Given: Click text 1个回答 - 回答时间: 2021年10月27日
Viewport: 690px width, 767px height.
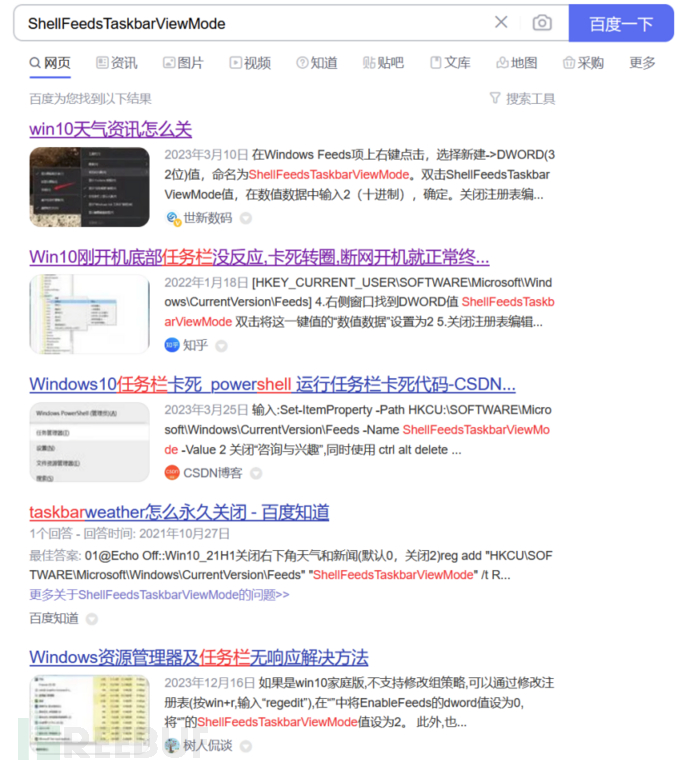Looking at the screenshot, I should [x=130, y=534].
